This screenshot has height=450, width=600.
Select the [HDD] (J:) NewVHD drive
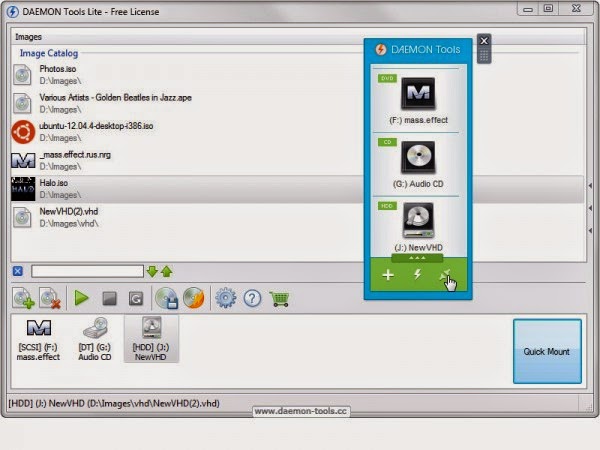click(151, 339)
